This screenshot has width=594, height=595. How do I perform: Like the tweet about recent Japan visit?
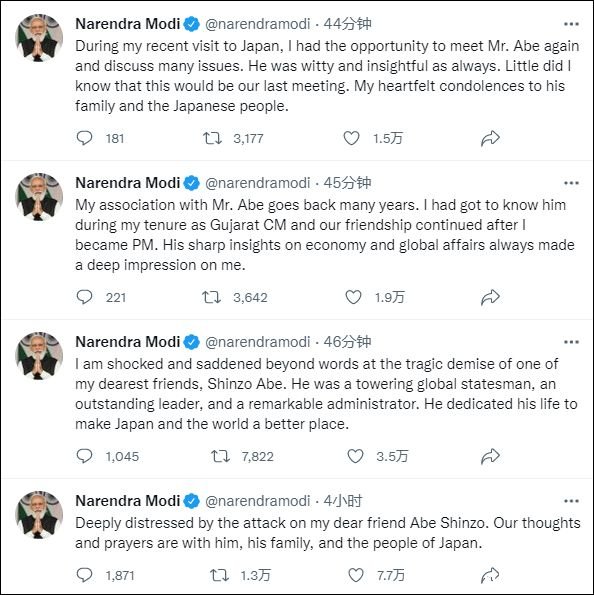click(351, 138)
